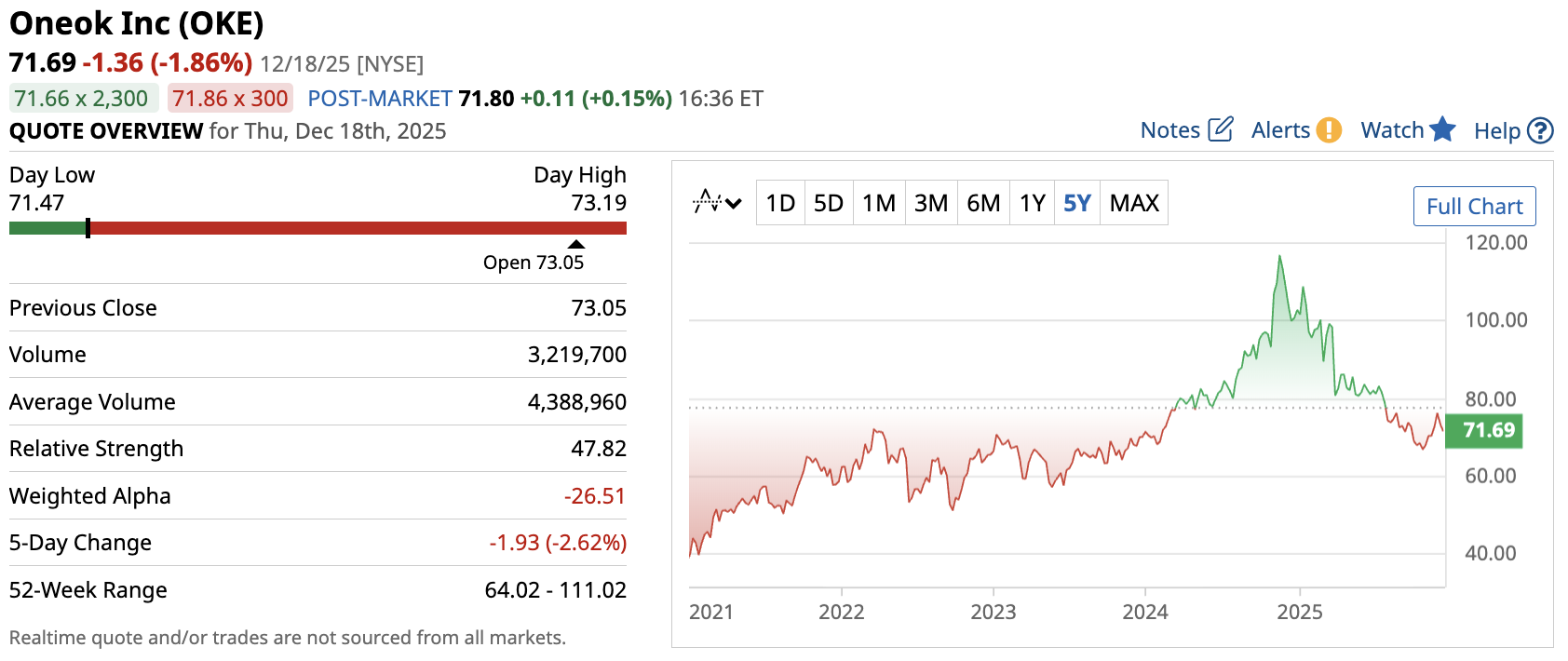Show the MAX chart history
The width and height of the screenshot is (1568, 661).
(x=1134, y=203)
